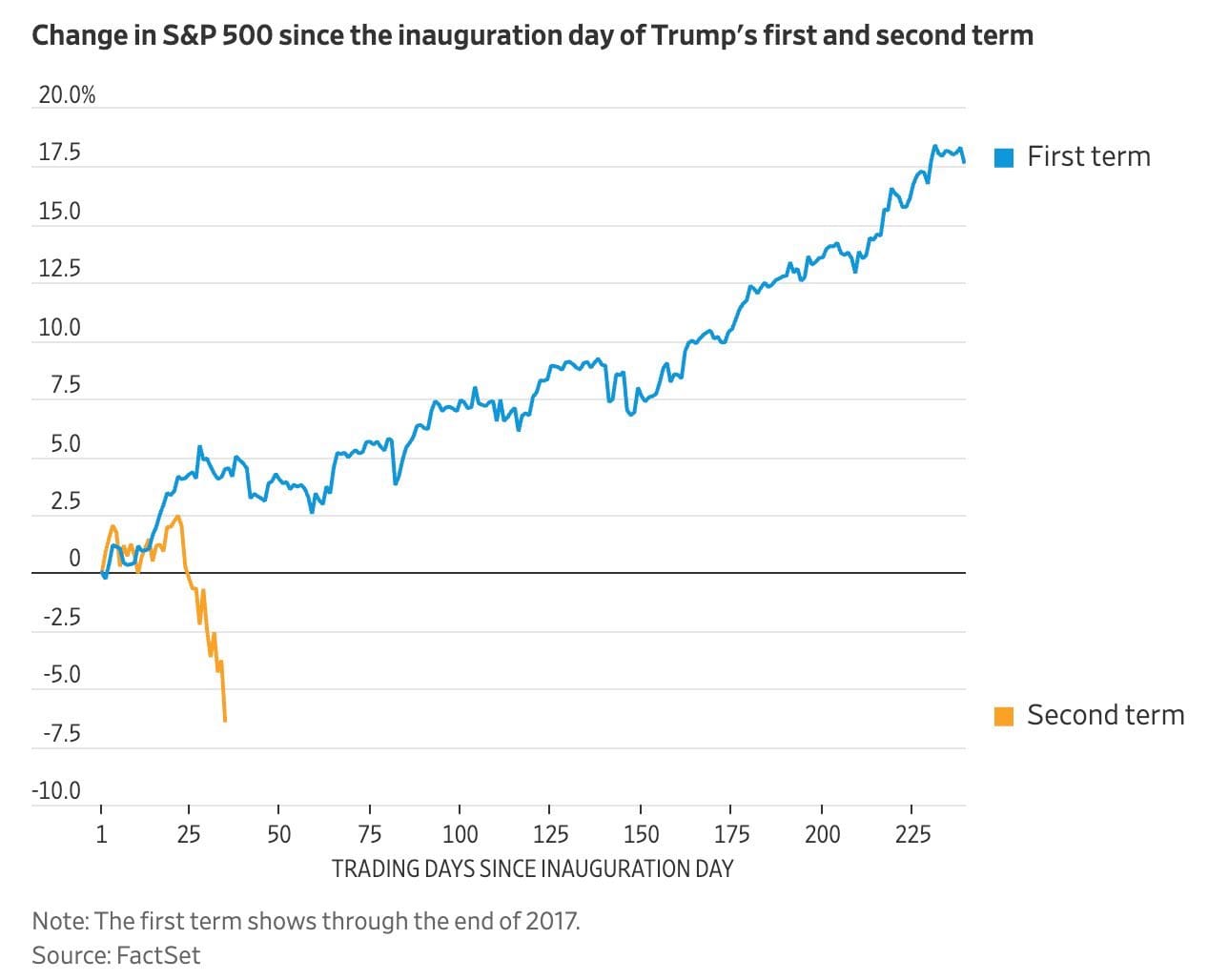Select the "Second term" legend label

pyautogui.click(x=1105, y=715)
